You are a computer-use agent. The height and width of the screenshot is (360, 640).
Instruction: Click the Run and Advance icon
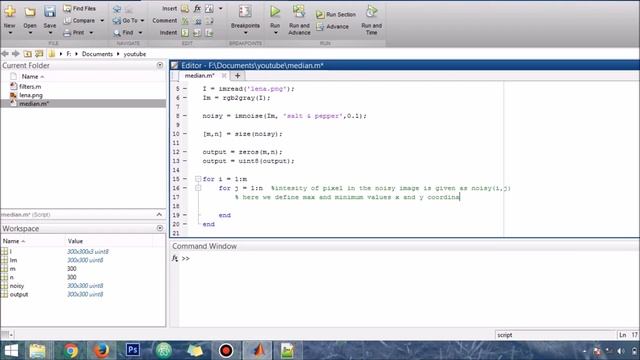[x=299, y=11]
